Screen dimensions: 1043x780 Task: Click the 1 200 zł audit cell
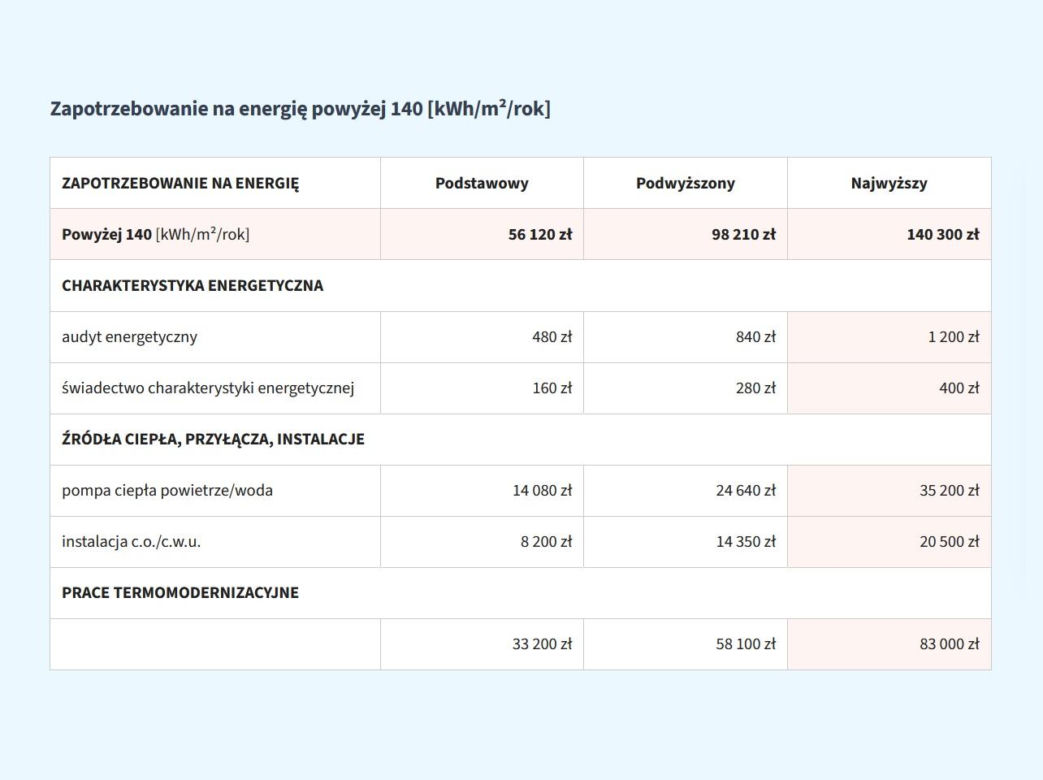click(889, 336)
